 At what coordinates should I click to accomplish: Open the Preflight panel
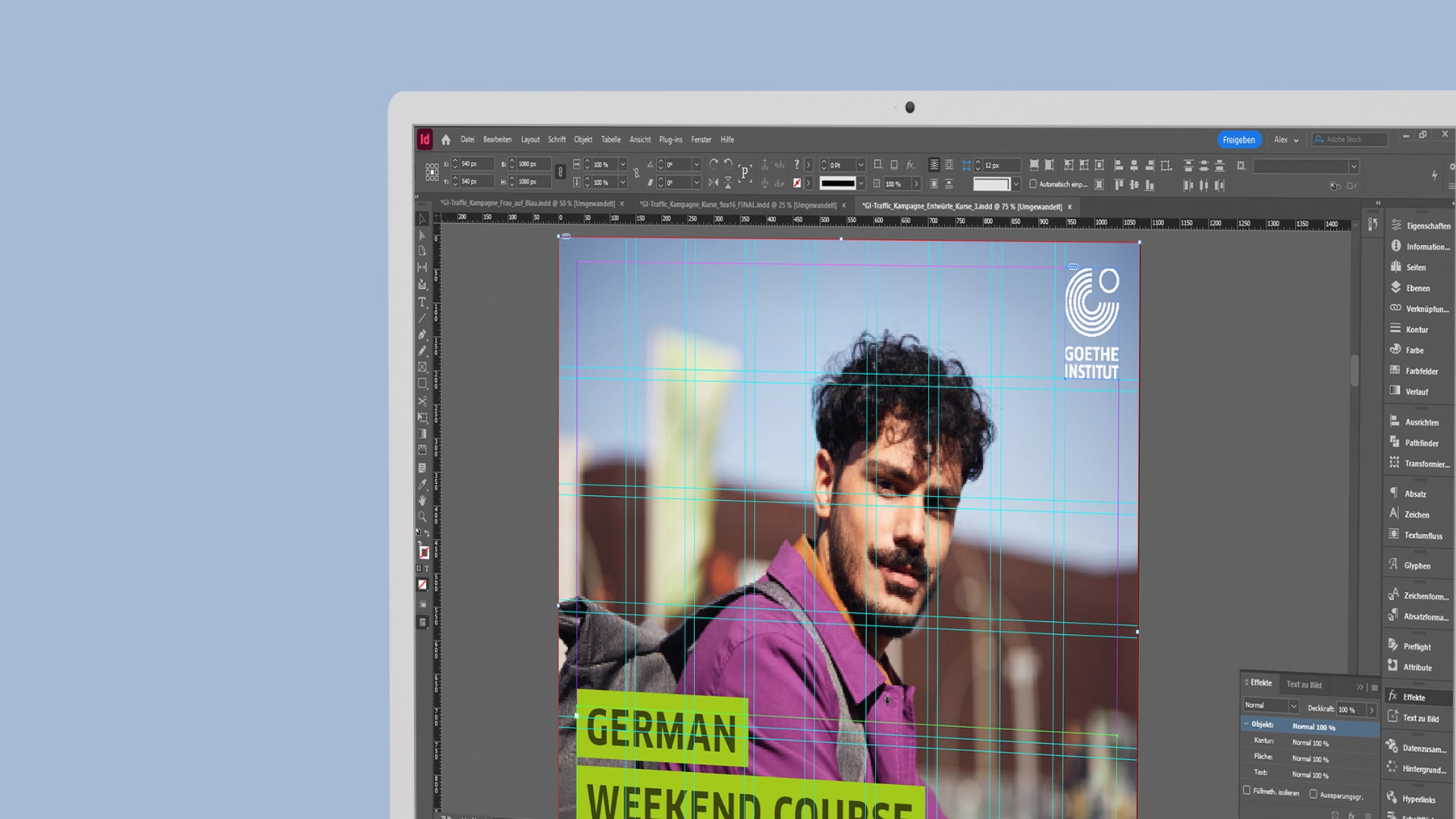(x=1410, y=646)
